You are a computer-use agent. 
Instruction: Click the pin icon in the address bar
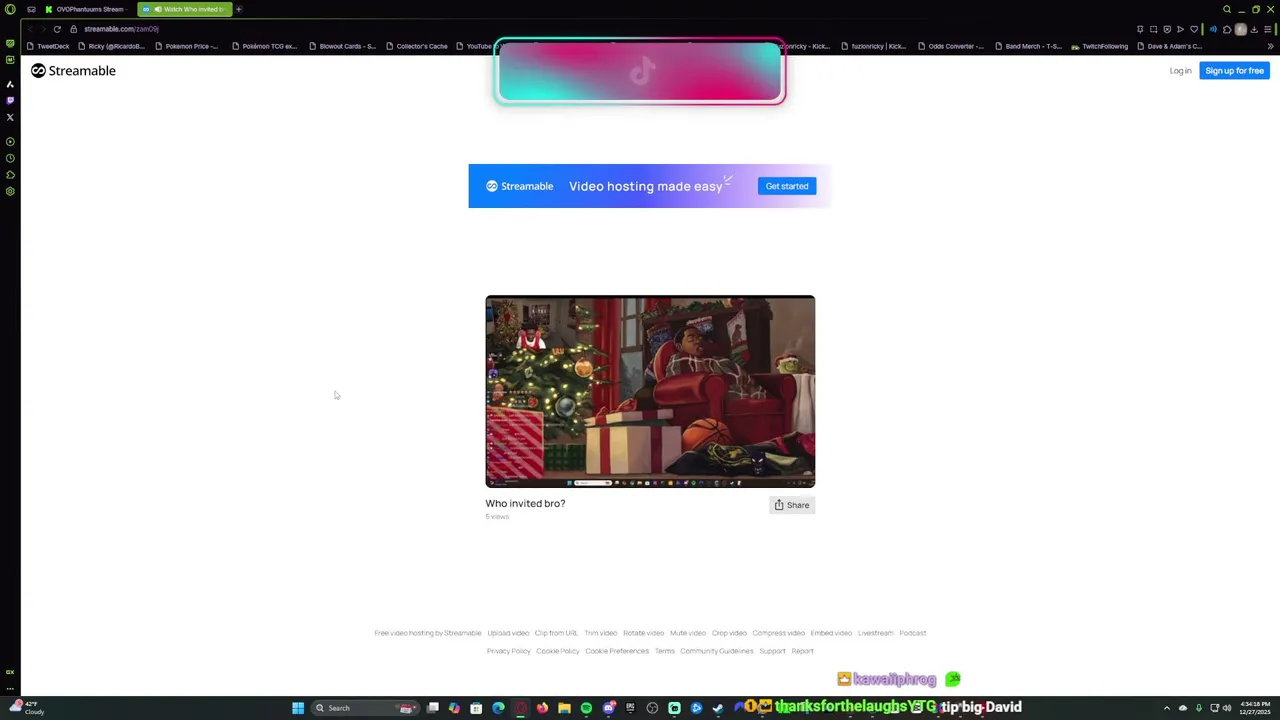pyautogui.click(x=1140, y=29)
